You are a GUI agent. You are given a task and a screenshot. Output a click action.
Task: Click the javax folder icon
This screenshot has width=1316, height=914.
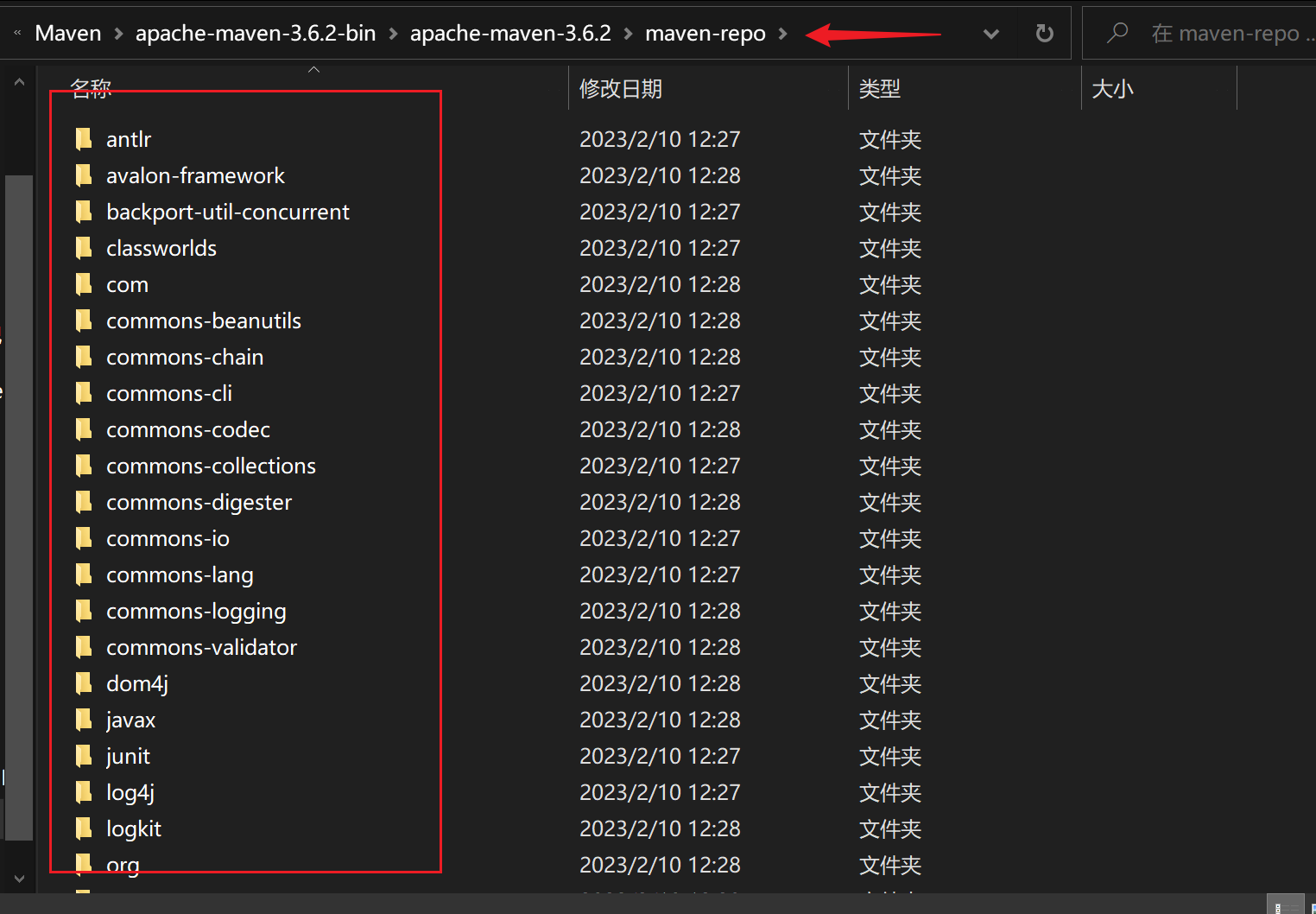(x=84, y=720)
